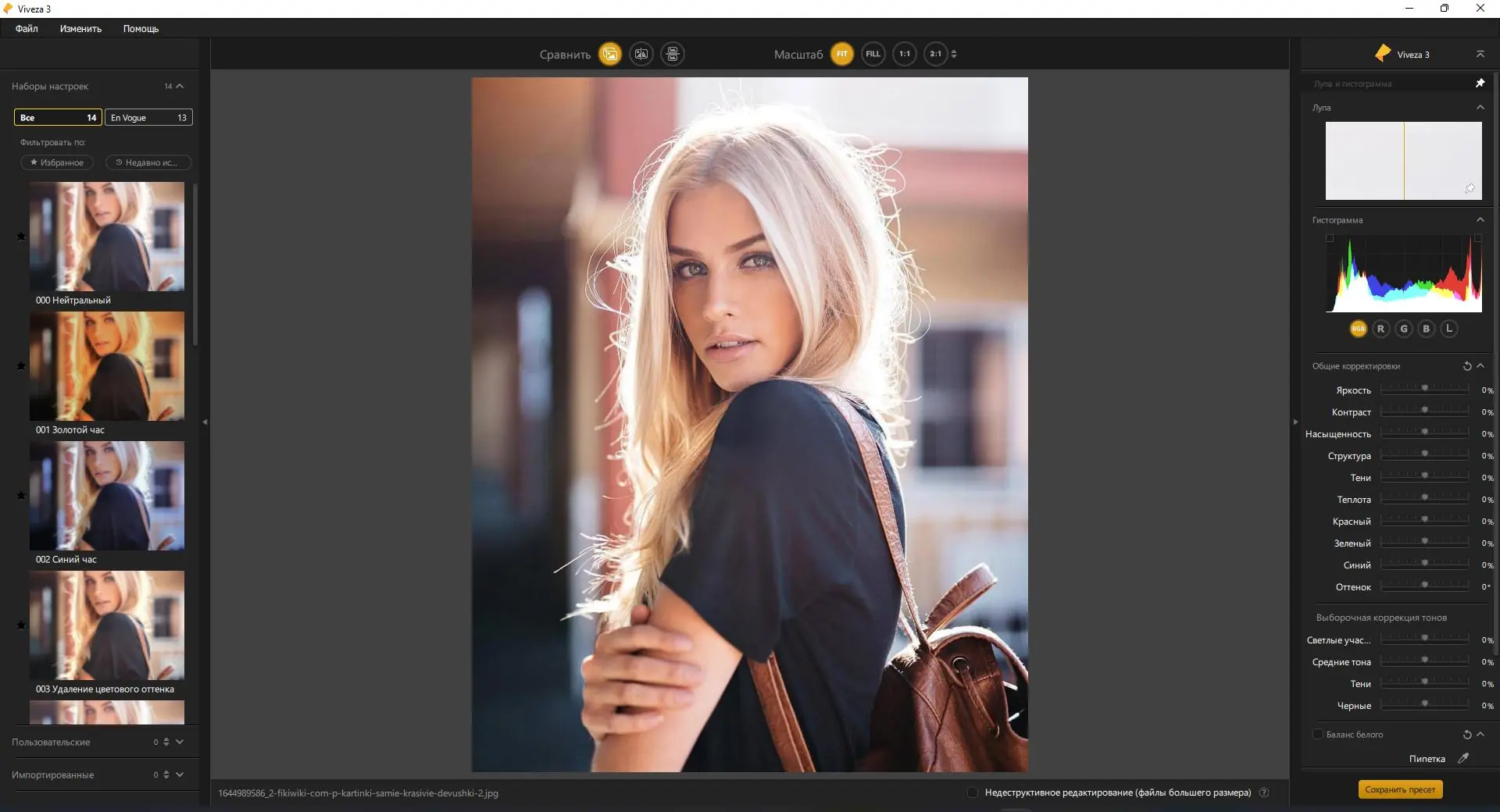Open the Помощь menu
The height and width of the screenshot is (812, 1500).
point(141,28)
